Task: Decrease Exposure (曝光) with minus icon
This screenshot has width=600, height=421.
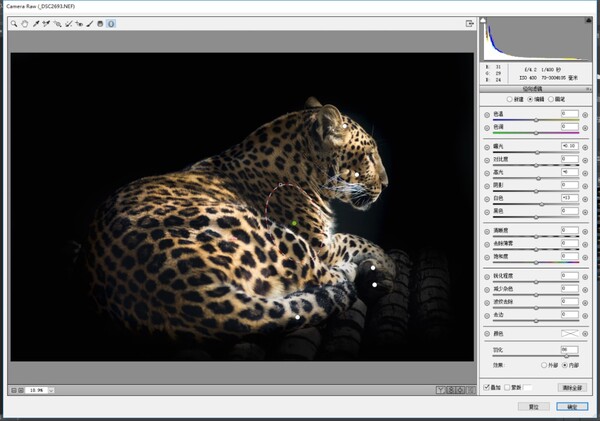Action: pos(487,147)
